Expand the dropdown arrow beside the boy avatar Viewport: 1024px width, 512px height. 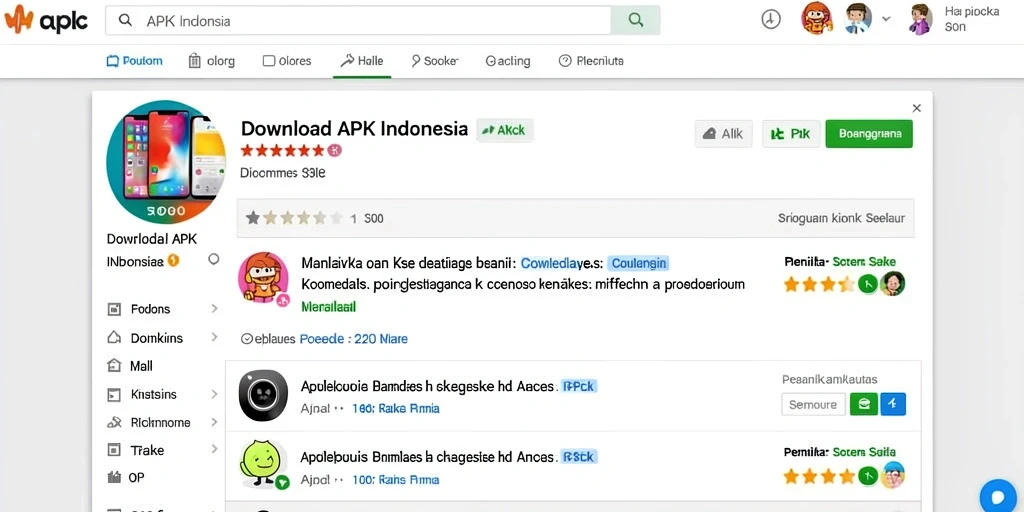click(886, 19)
